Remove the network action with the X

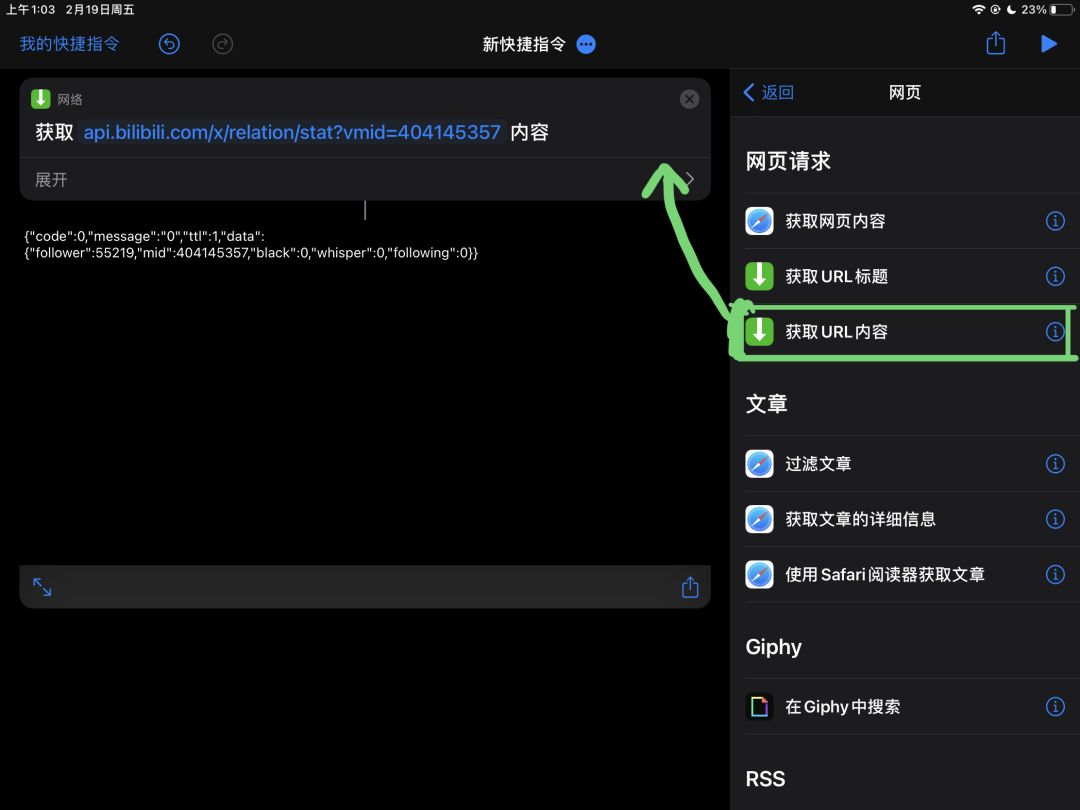point(689,99)
